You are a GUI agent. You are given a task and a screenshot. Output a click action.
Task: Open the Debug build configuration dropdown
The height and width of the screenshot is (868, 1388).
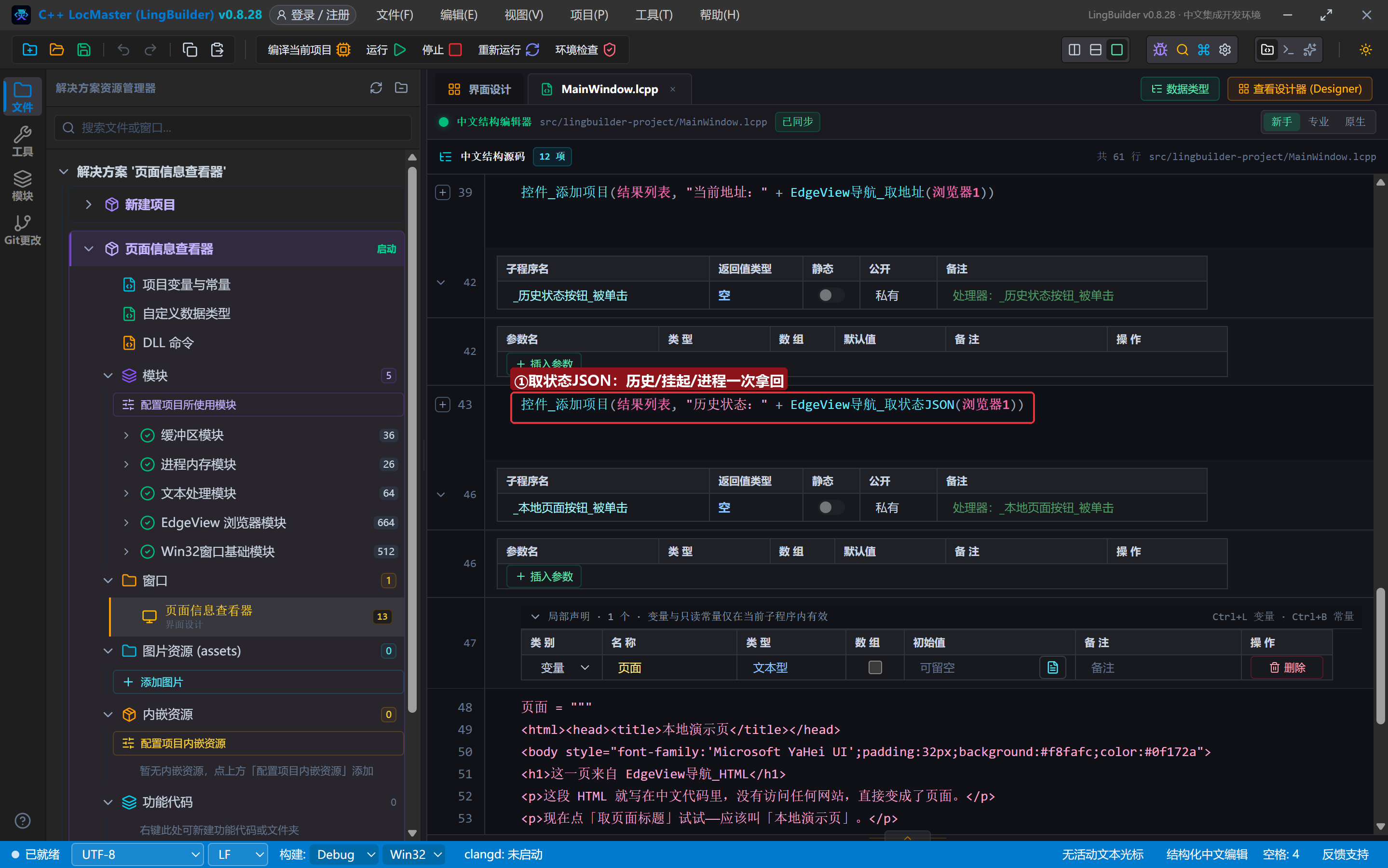tap(344, 854)
